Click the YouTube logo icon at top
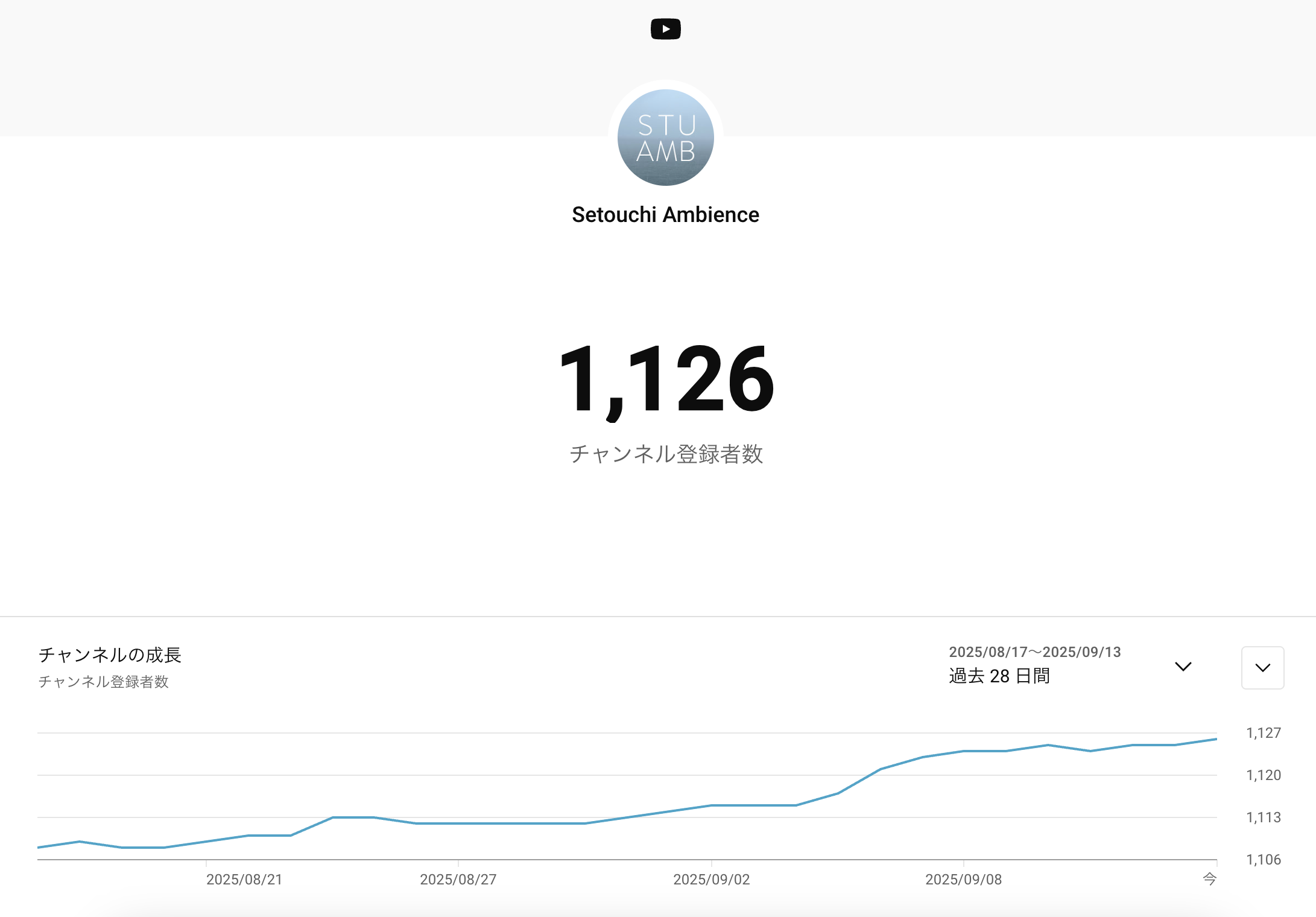Image resolution: width=1316 pixels, height=917 pixels. tap(666, 29)
